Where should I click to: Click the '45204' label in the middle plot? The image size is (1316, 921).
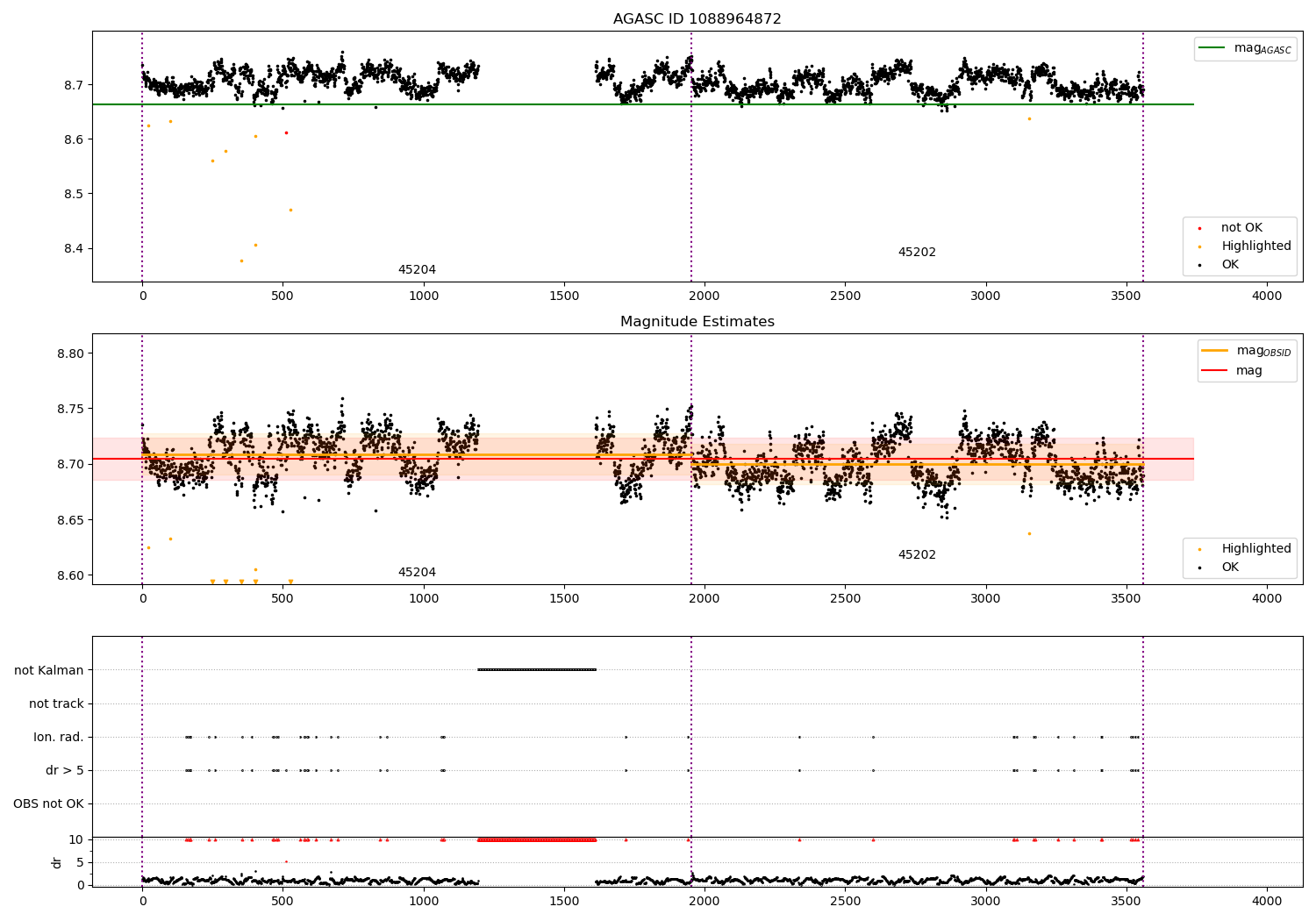pos(417,573)
